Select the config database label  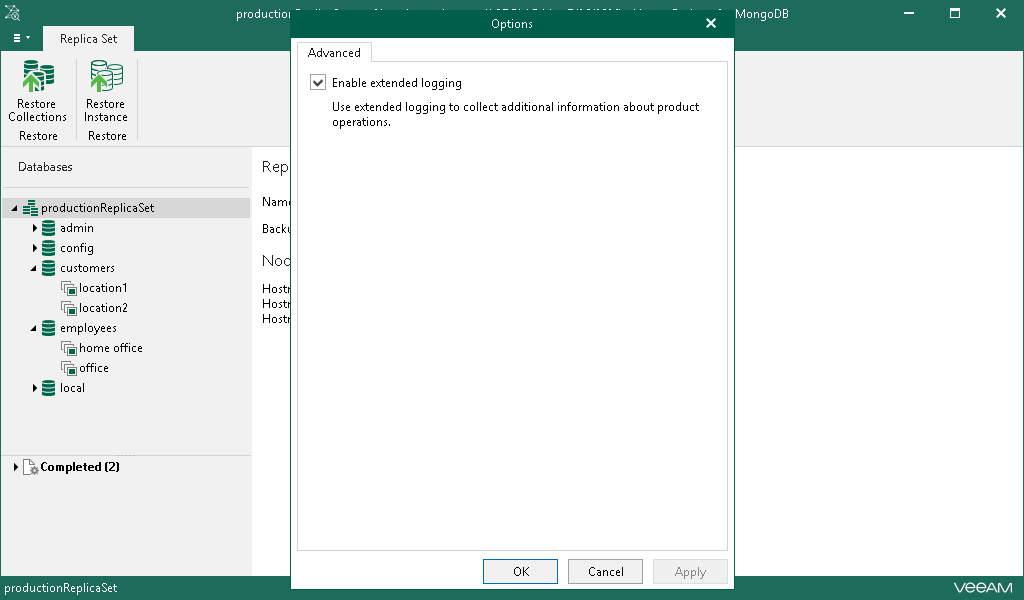click(x=77, y=248)
